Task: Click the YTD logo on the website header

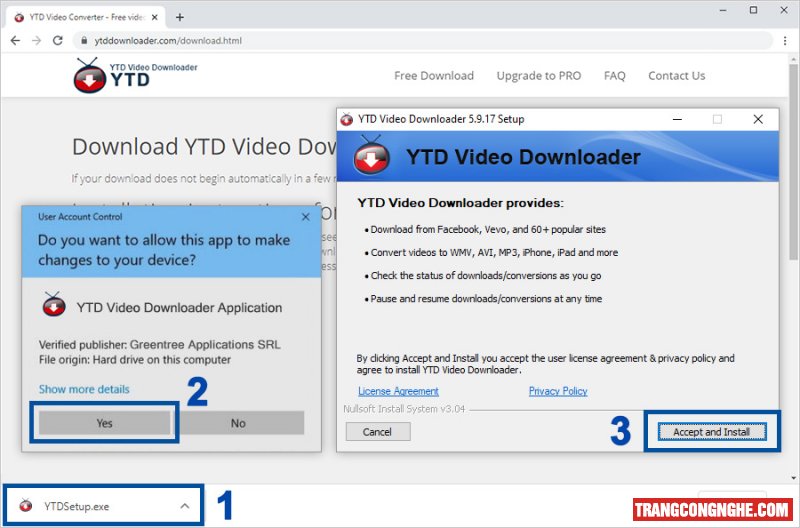Action: [x=135, y=76]
